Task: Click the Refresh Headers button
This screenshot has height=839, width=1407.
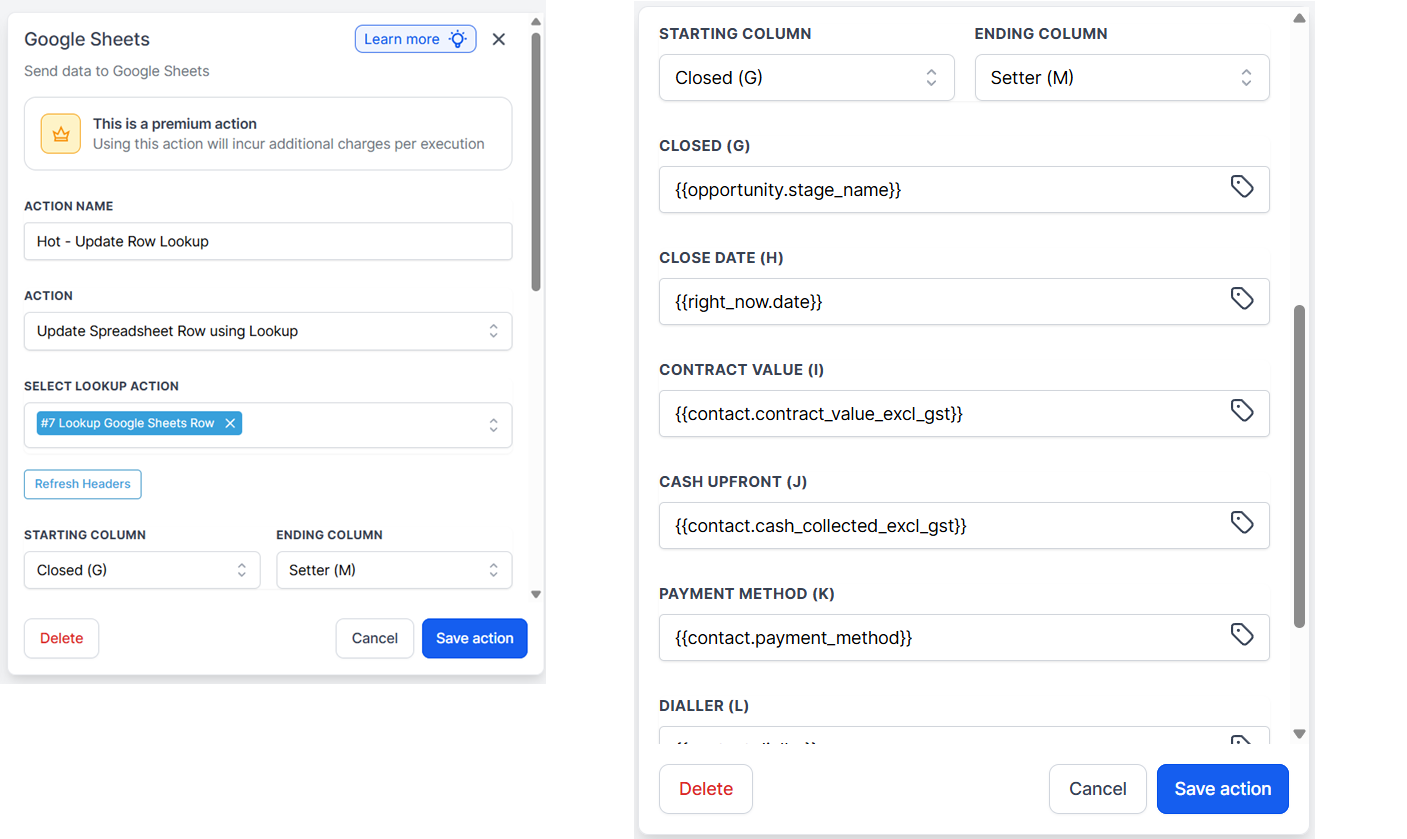Action: [82, 484]
